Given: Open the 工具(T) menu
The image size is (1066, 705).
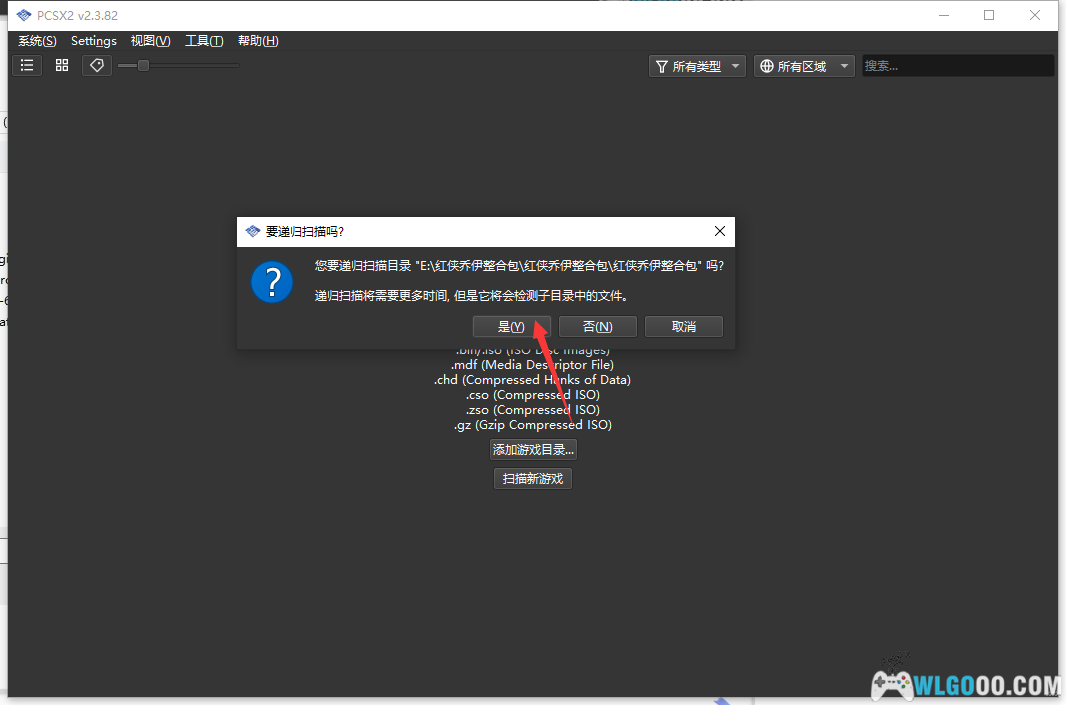Looking at the screenshot, I should (204, 41).
